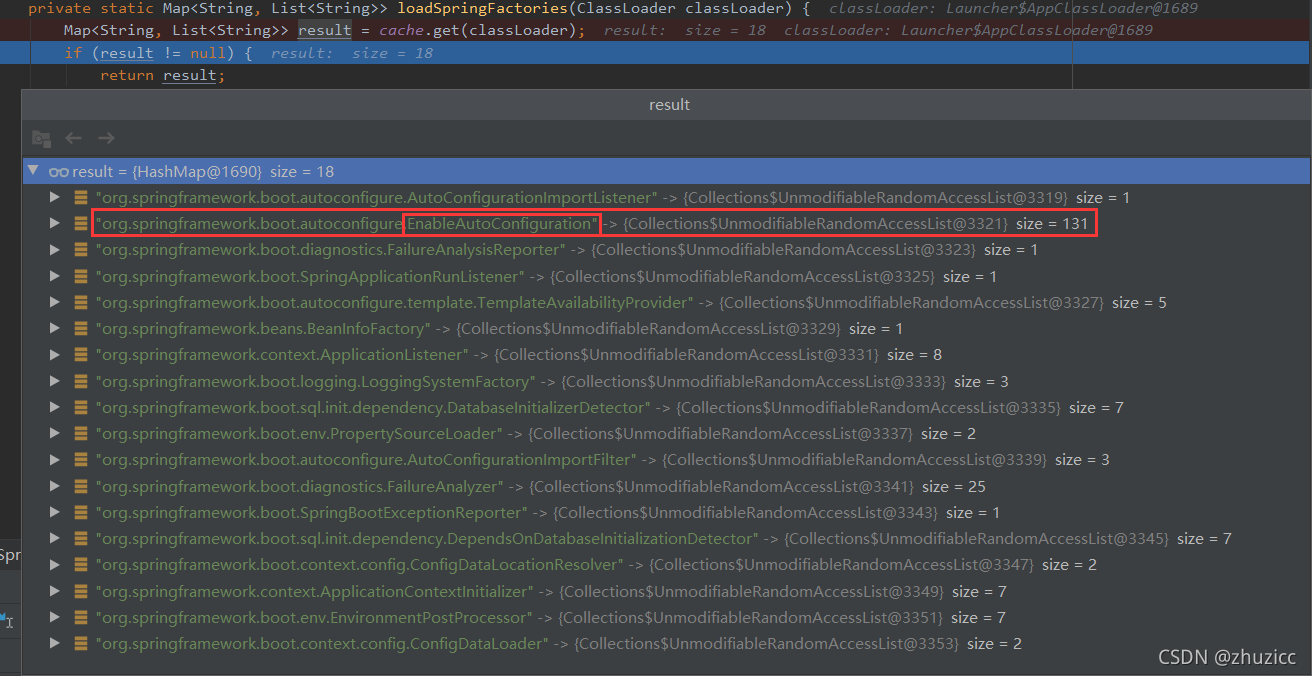Expand the DatabaseInitializerDetector entry
Viewport: 1312px width, 676px height.
[55, 407]
